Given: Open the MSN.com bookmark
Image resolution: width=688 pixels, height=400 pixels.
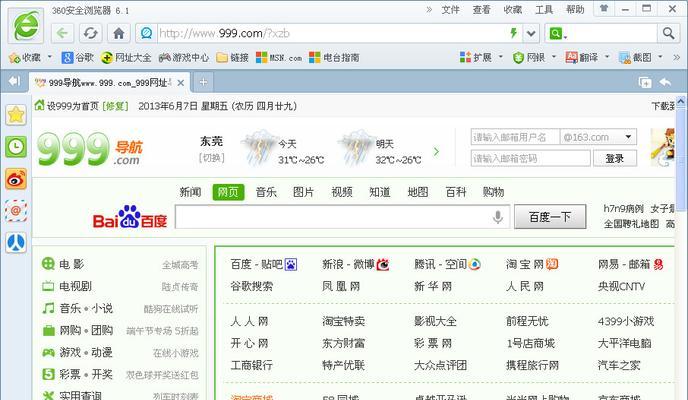Looking at the screenshot, I should coord(279,57).
